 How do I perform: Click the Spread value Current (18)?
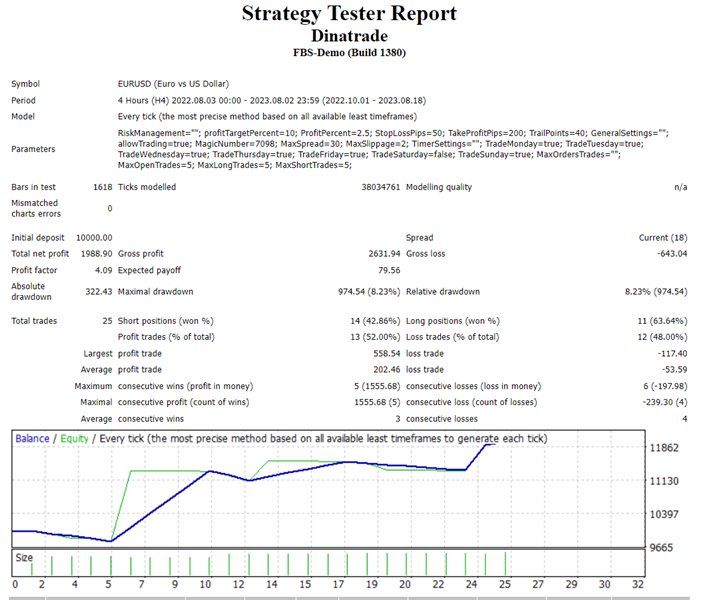[x=663, y=237]
